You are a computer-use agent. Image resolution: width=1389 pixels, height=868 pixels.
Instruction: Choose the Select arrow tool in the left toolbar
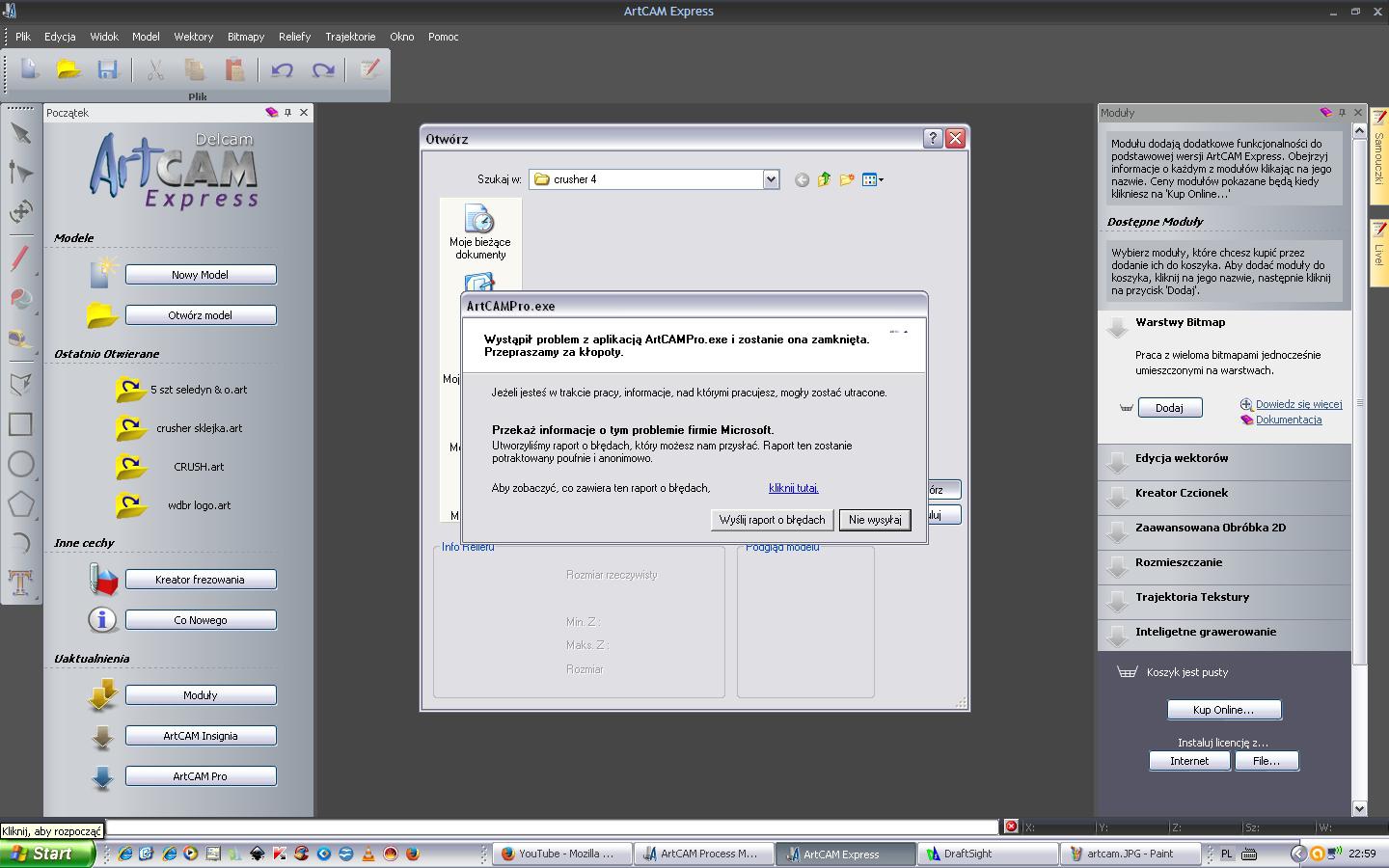click(x=20, y=133)
